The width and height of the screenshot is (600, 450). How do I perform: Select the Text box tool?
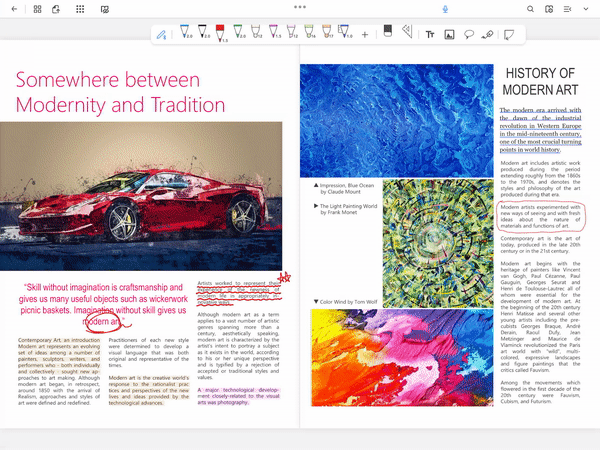pos(430,35)
